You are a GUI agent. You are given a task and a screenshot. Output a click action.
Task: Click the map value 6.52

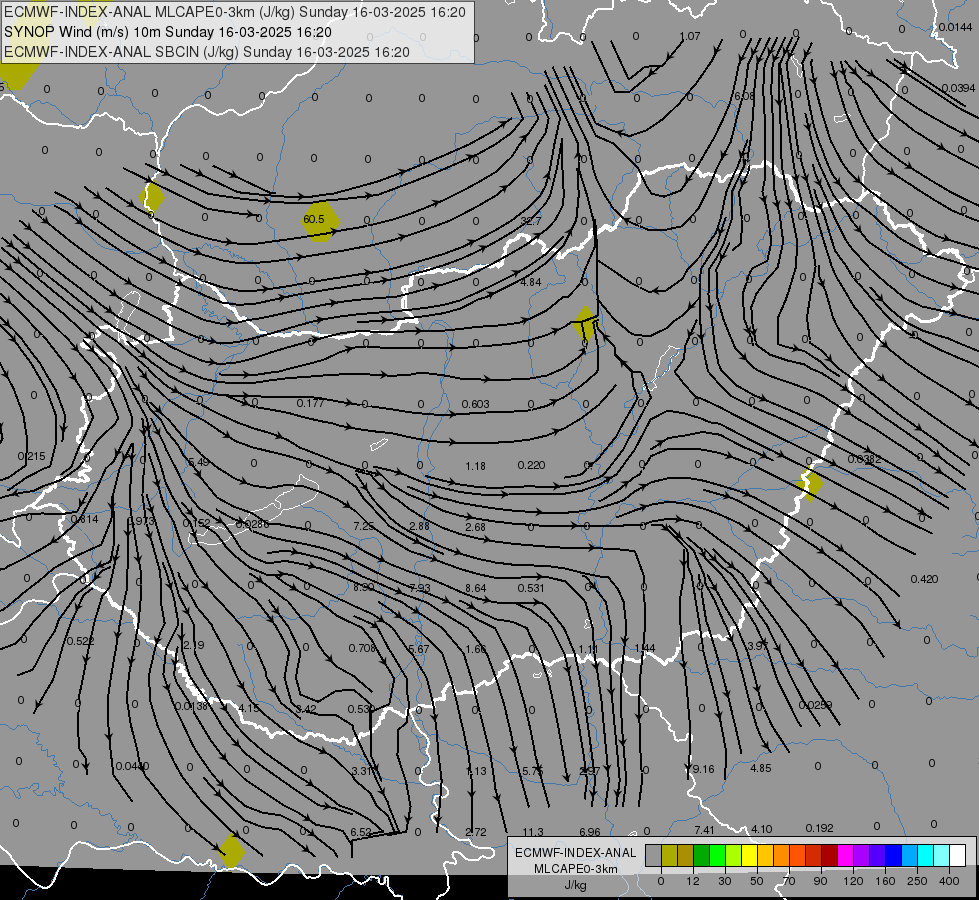(361, 832)
